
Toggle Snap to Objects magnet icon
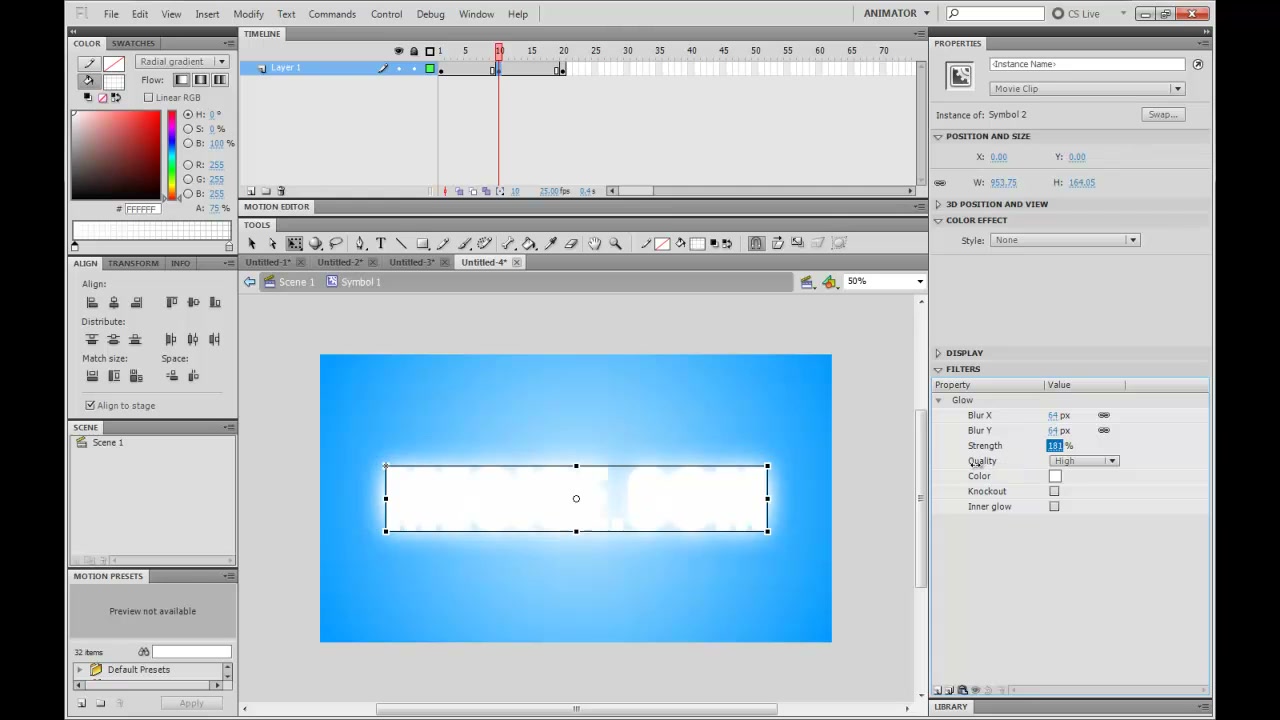click(x=757, y=243)
